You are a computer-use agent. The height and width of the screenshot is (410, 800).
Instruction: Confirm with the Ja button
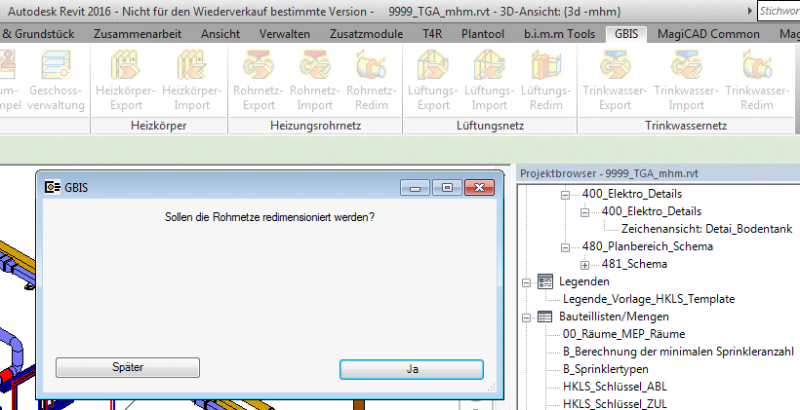click(x=411, y=368)
